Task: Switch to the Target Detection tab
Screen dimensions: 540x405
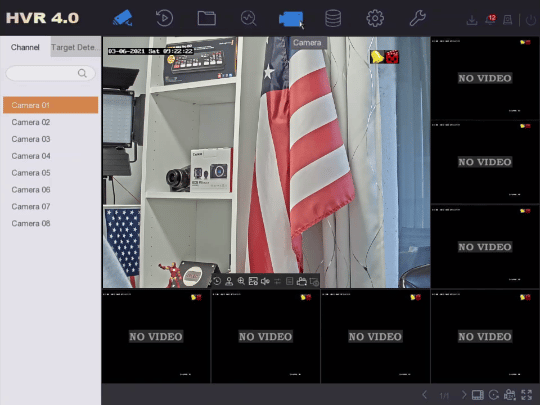Action: click(x=76, y=47)
